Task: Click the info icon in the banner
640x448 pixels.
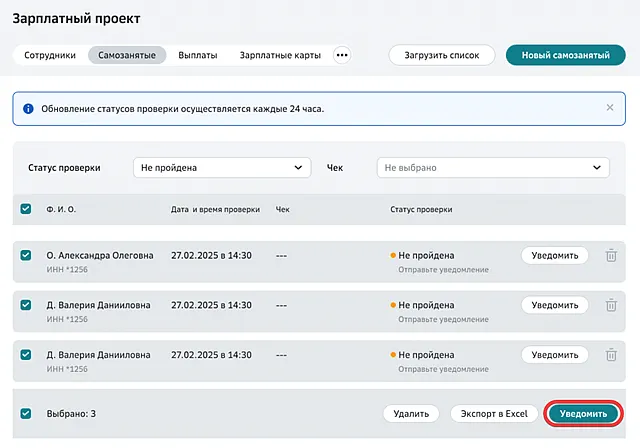Action: tap(28, 108)
